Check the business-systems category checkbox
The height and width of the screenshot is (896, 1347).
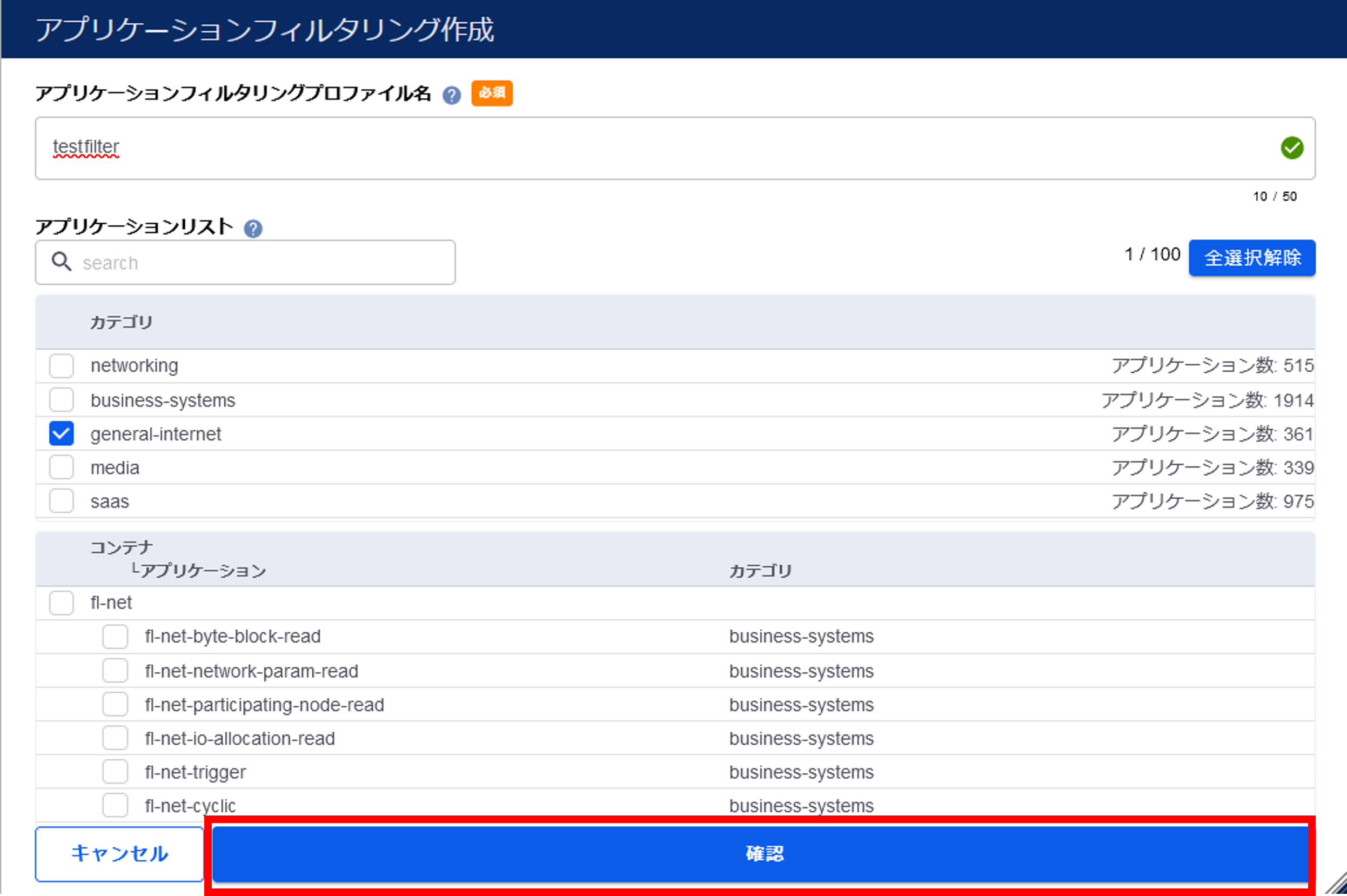(61, 400)
